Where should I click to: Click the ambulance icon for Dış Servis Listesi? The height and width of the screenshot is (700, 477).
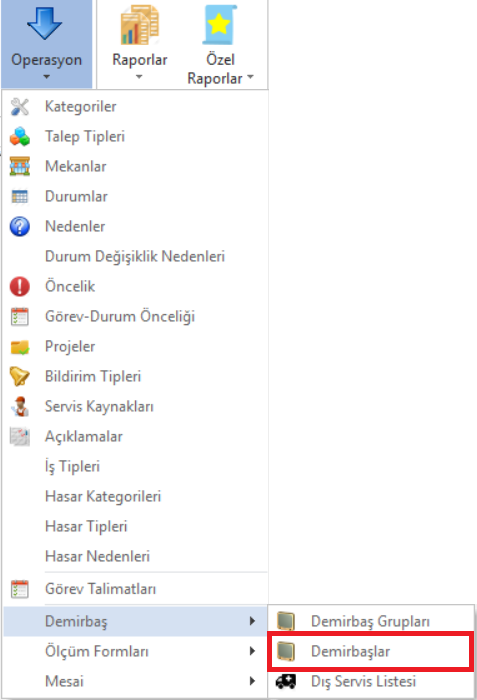286,681
